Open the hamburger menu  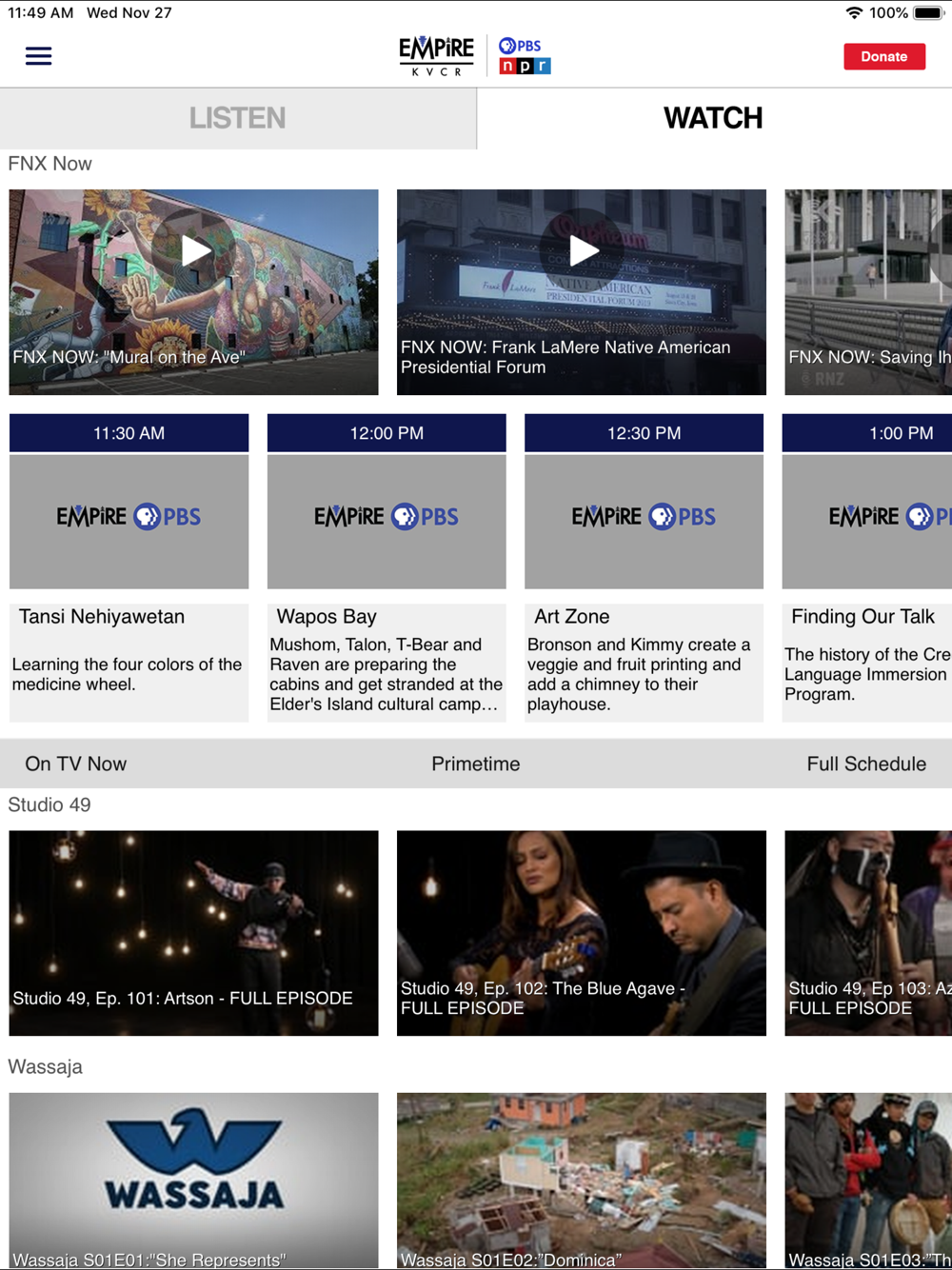click(38, 56)
